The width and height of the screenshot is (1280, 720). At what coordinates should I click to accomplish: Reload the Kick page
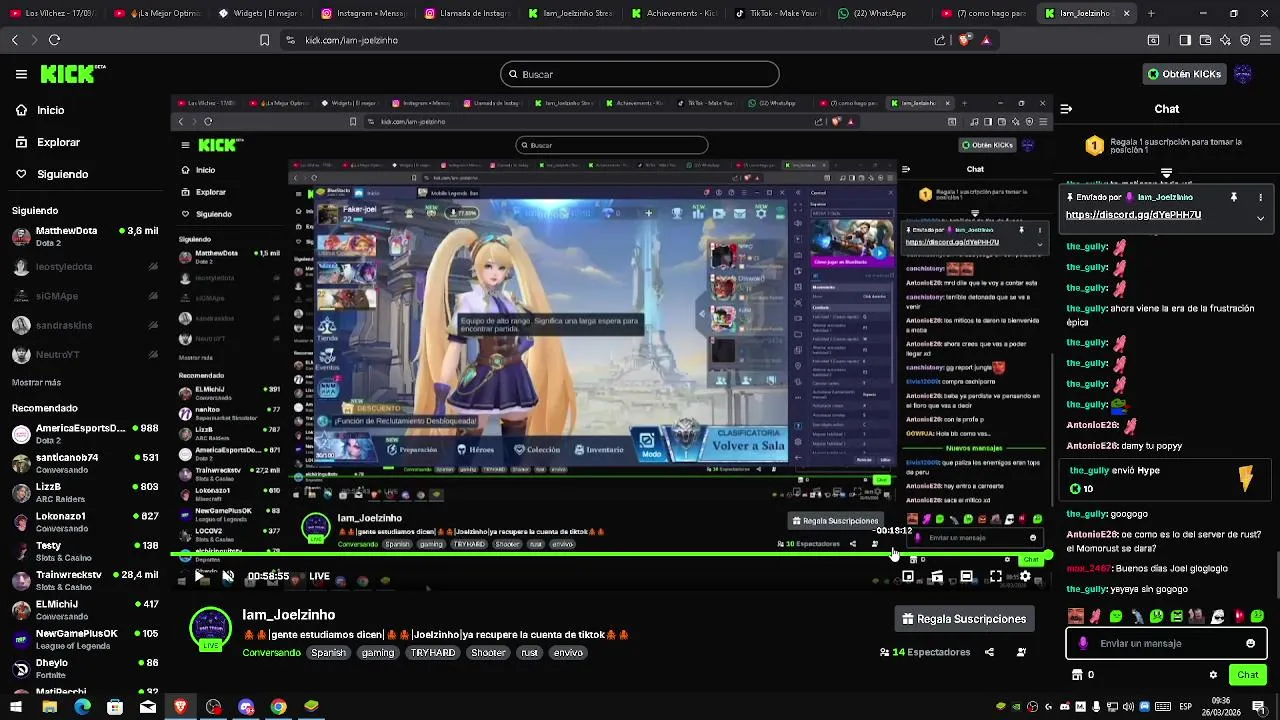tap(54, 40)
